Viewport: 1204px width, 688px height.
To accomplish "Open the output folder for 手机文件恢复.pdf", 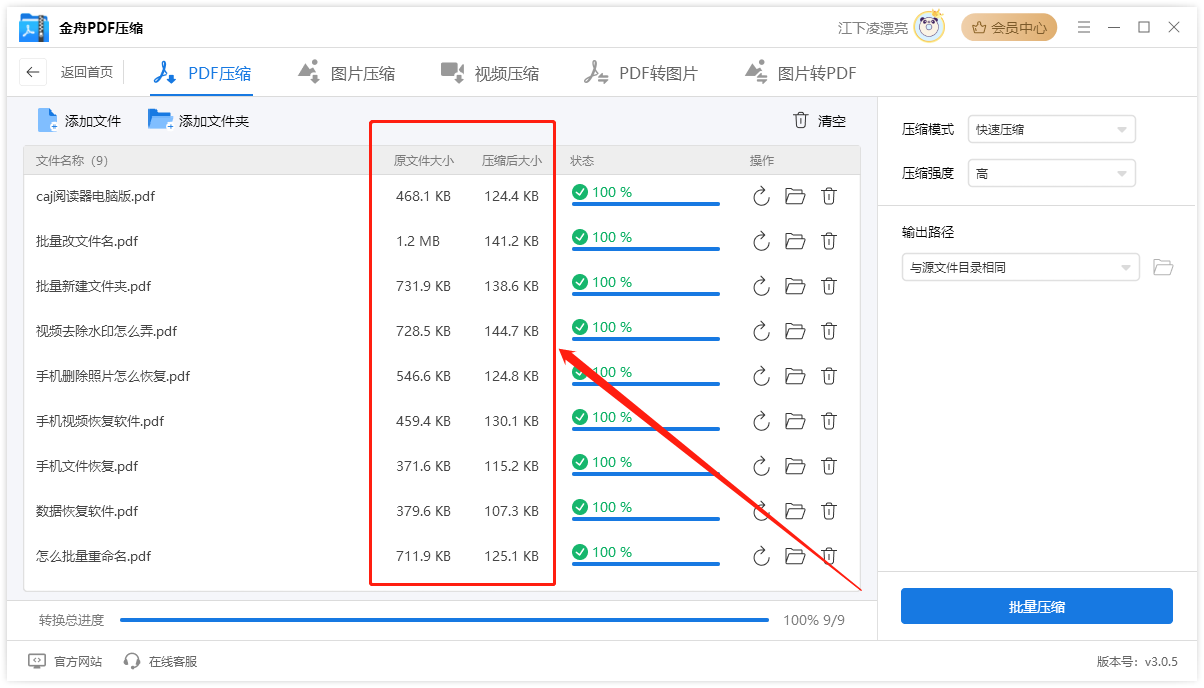I will 795,467.
